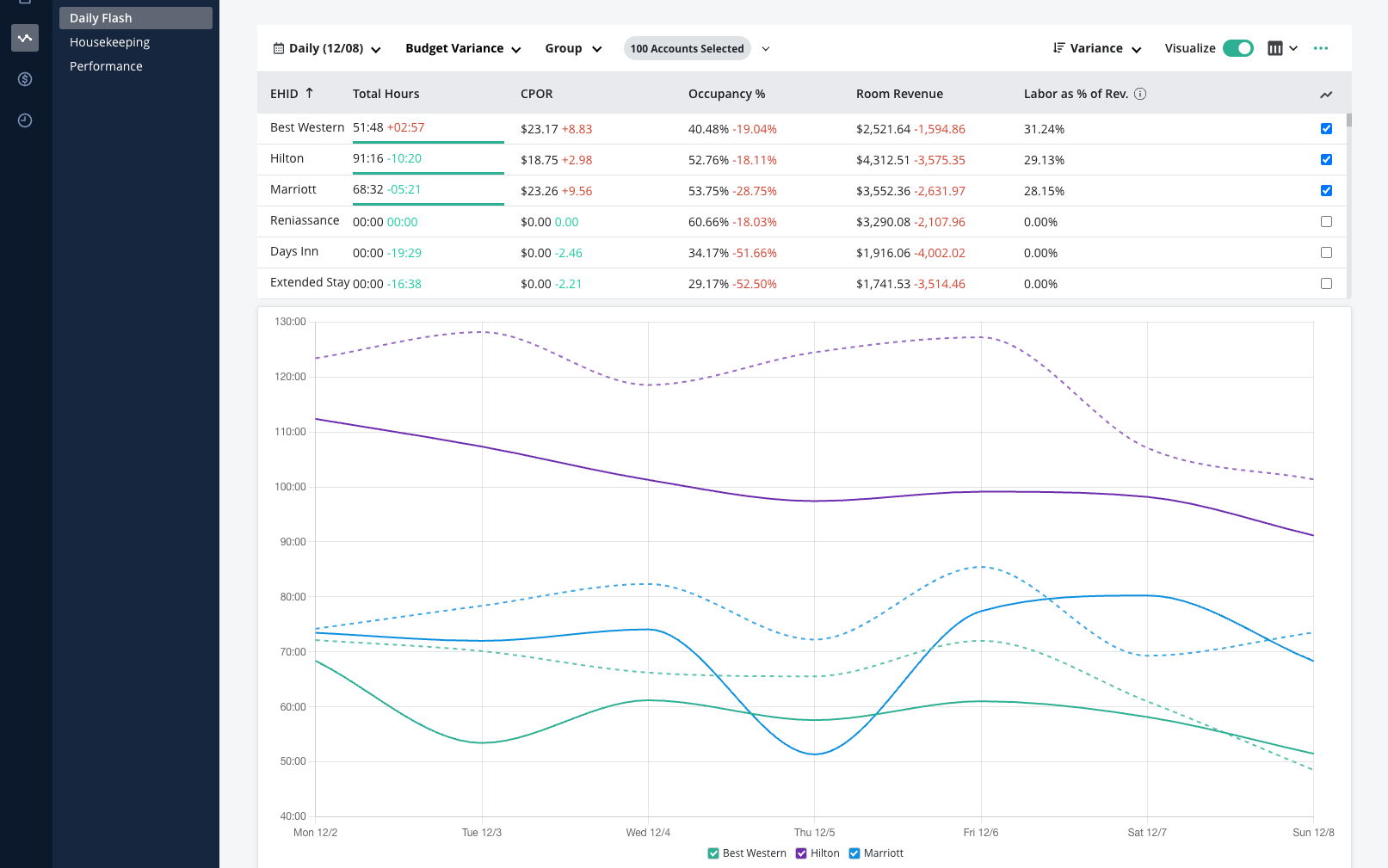
Task: Open the three-dot more options menu
Action: [1321, 48]
